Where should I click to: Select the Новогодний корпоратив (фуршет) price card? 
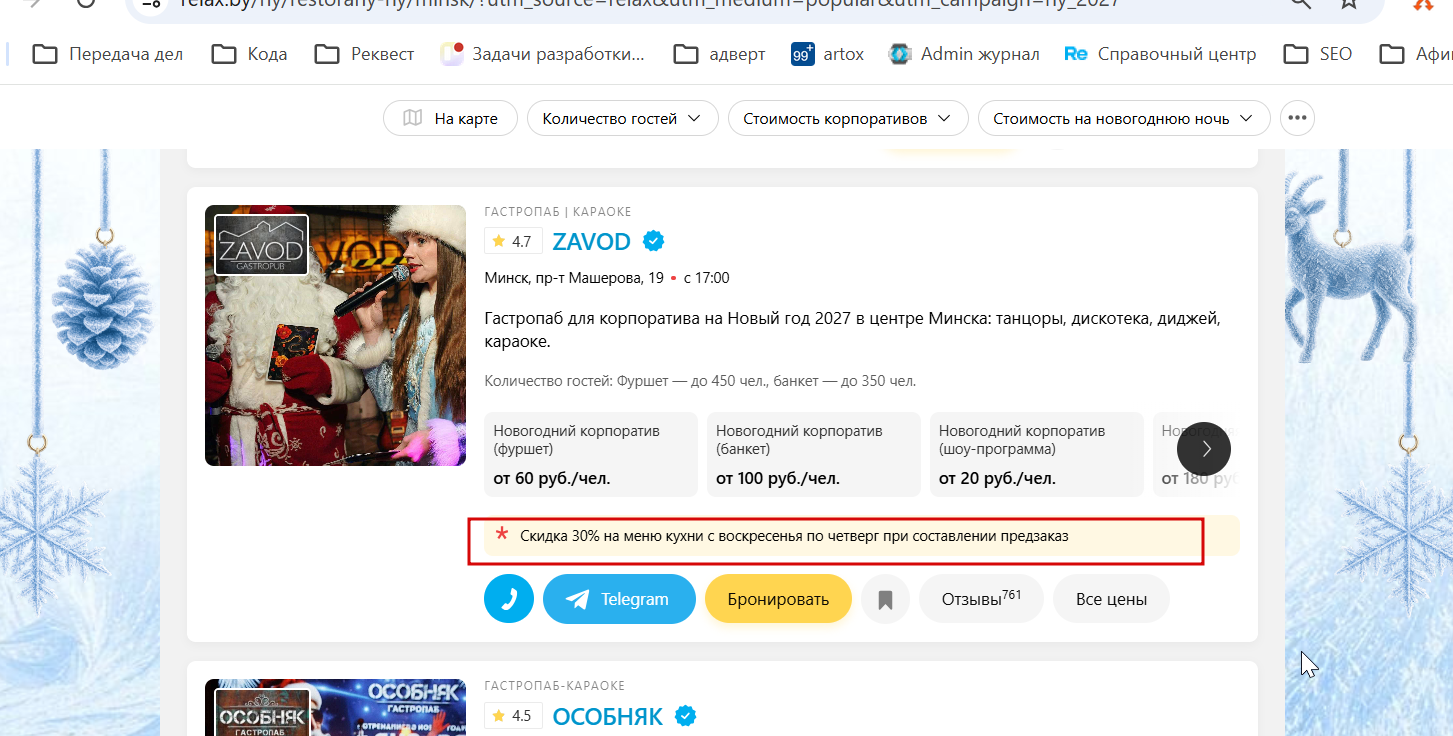[x=591, y=454]
